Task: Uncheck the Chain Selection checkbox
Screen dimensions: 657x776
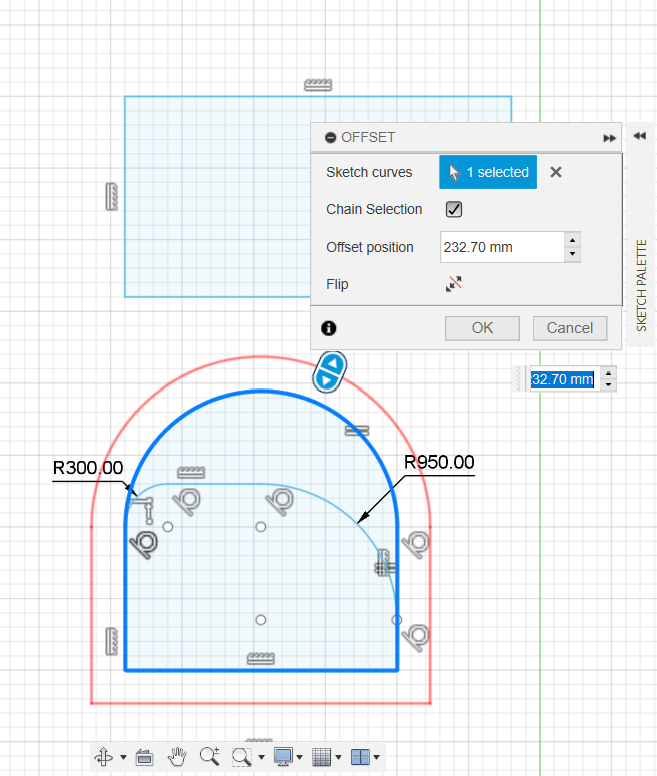Action: (454, 209)
